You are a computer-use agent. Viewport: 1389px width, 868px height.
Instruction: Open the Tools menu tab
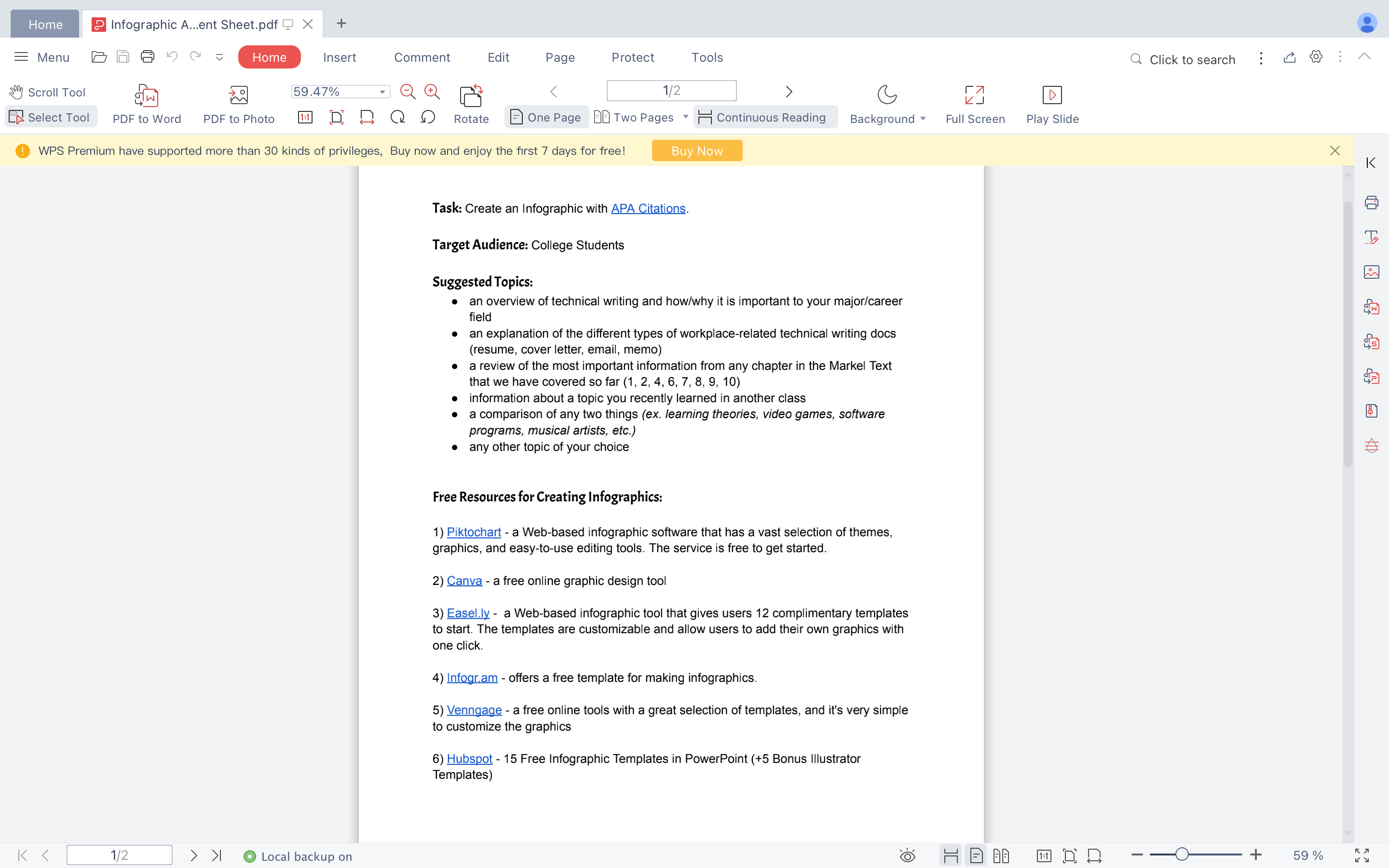[707, 57]
